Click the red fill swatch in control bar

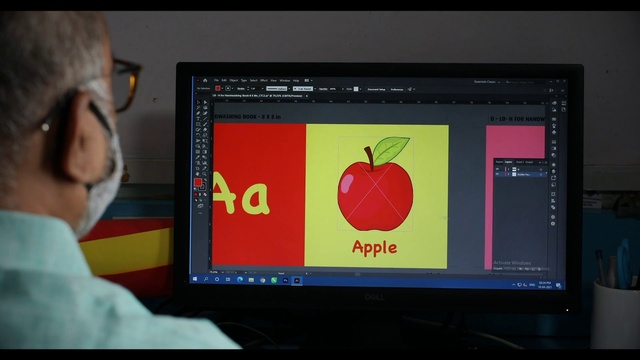[218, 88]
